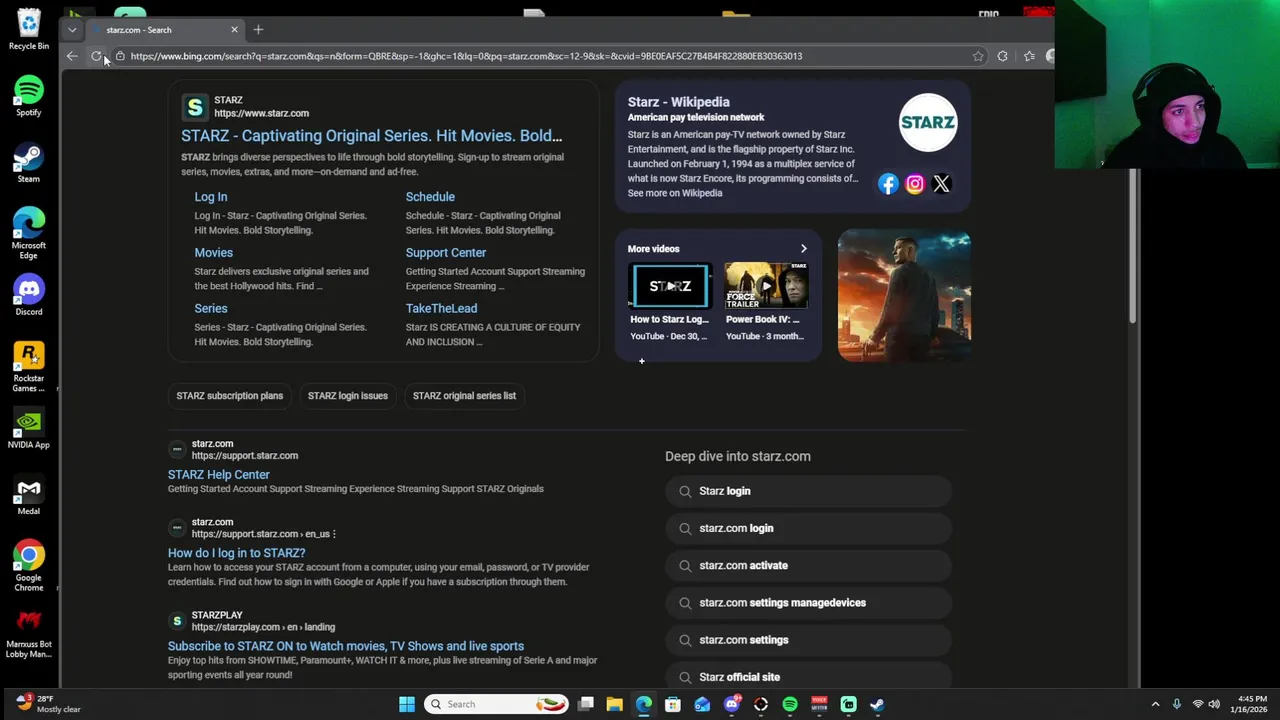1280x720 pixels.
Task: Open Marnuxs Bot Lobby Manager desktop shortcut
Action: point(29,634)
